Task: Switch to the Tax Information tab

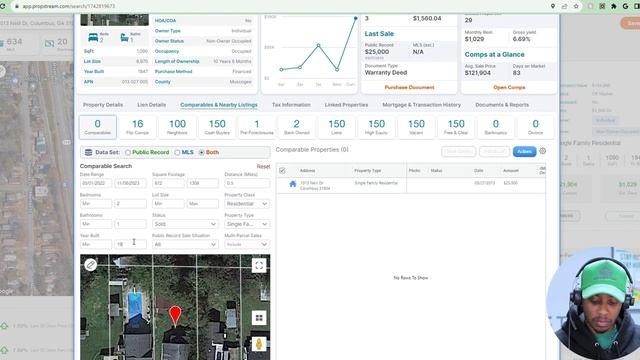Action: [x=291, y=105]
